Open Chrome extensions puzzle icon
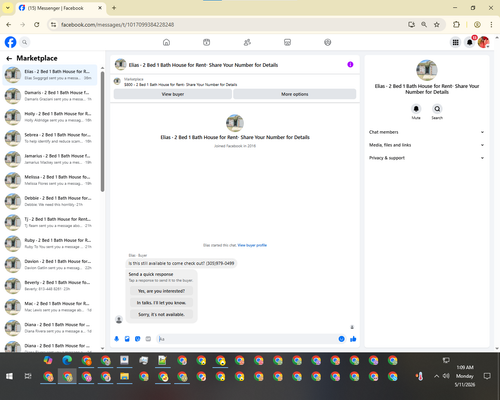500x400 pixels. (456, 25)
